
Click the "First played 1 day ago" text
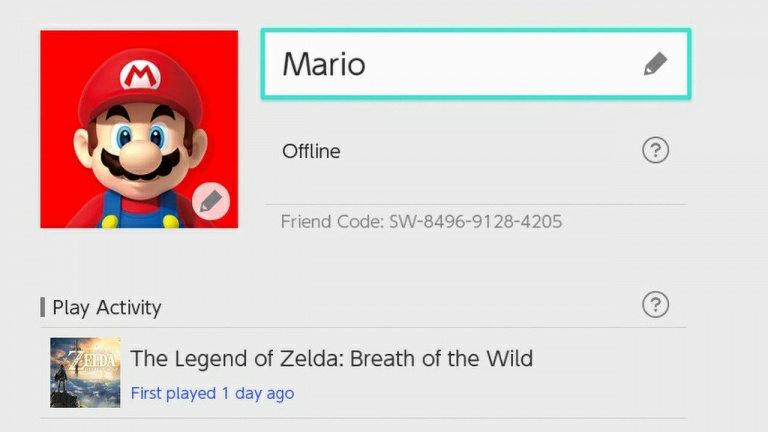(x=212, y=393)
